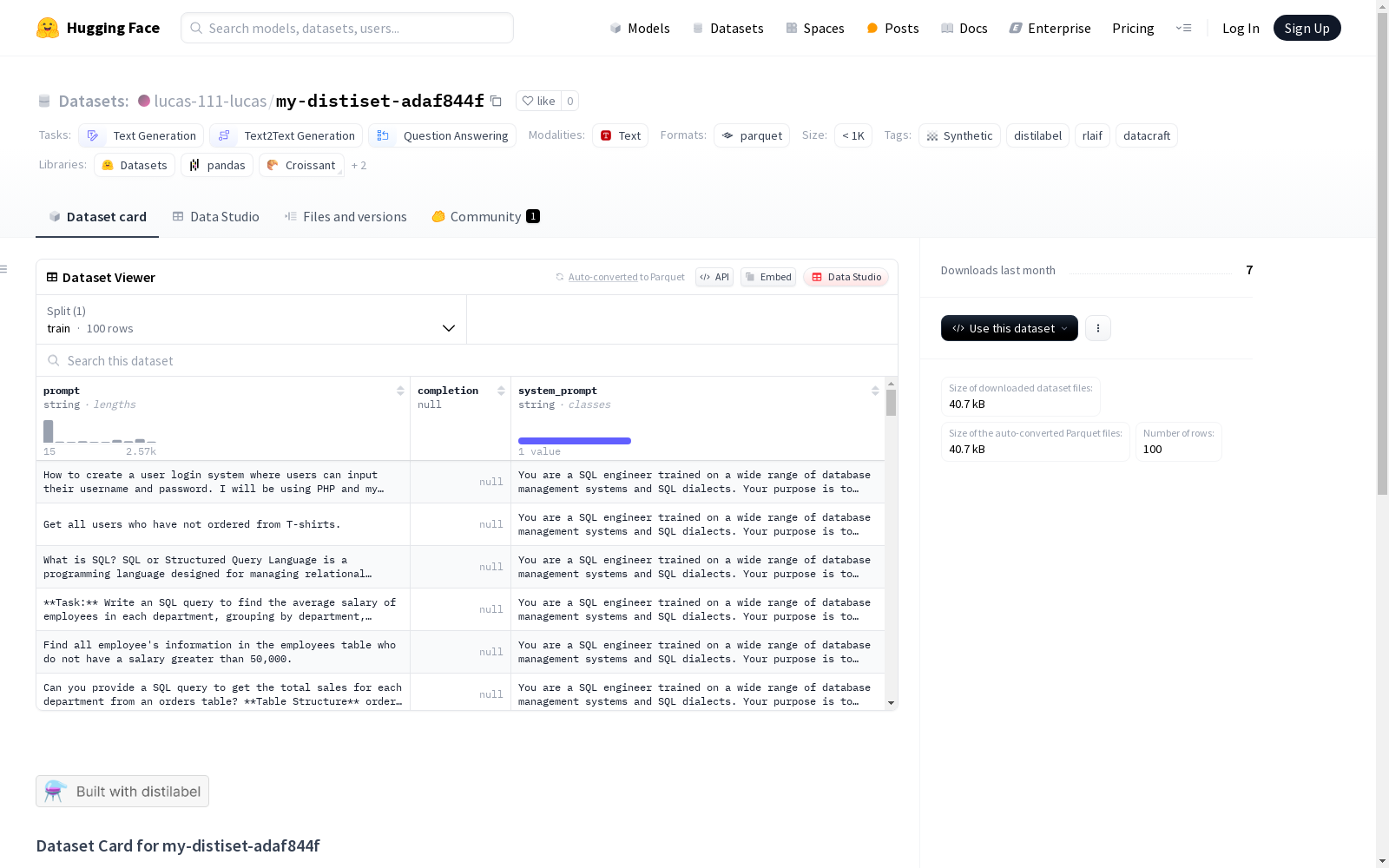Switch to the Dataset card tab
Image resolution: width=1389 pixels, height=868 pixels.
click(x=97, y=217)
